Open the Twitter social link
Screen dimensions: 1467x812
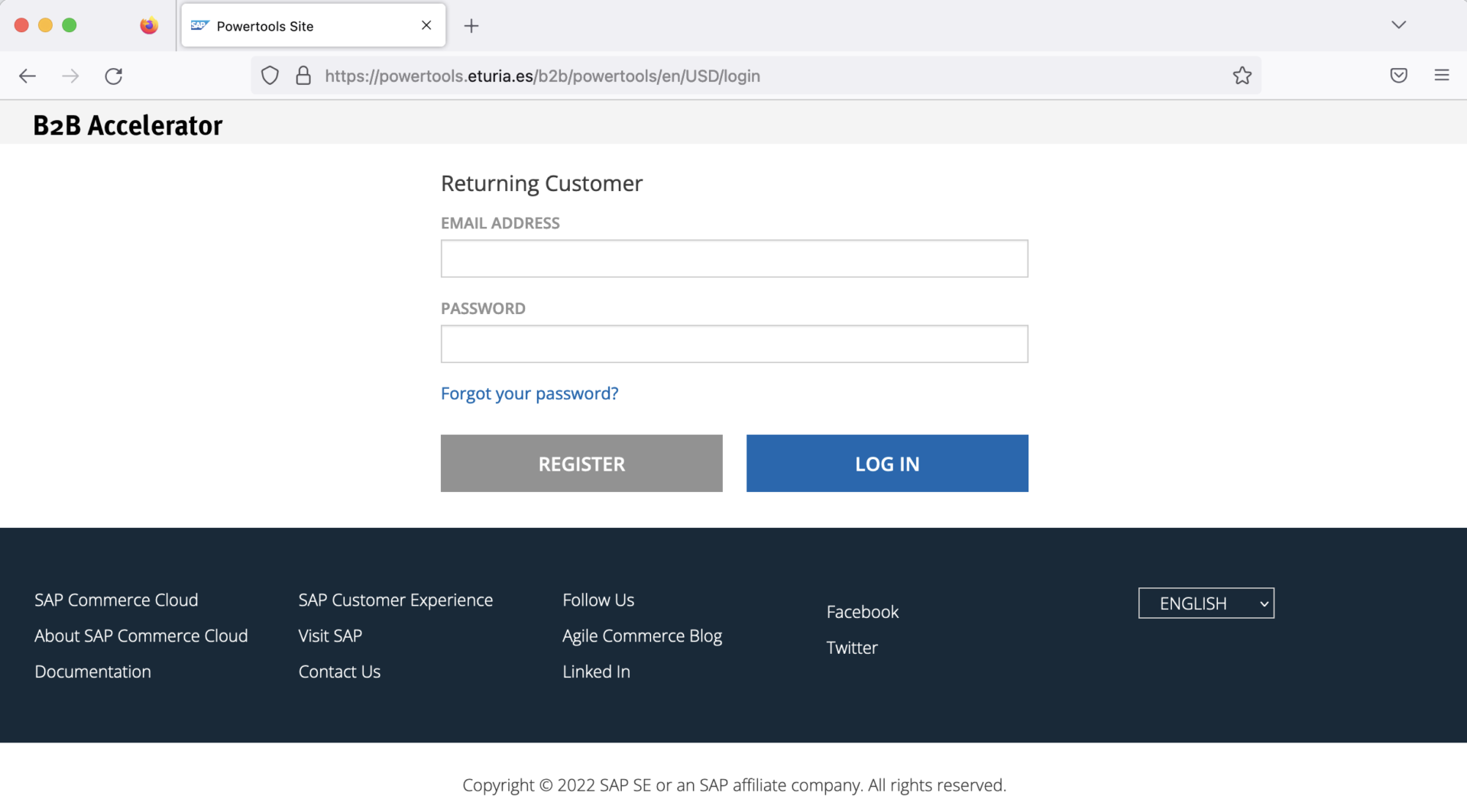[851, 647]
